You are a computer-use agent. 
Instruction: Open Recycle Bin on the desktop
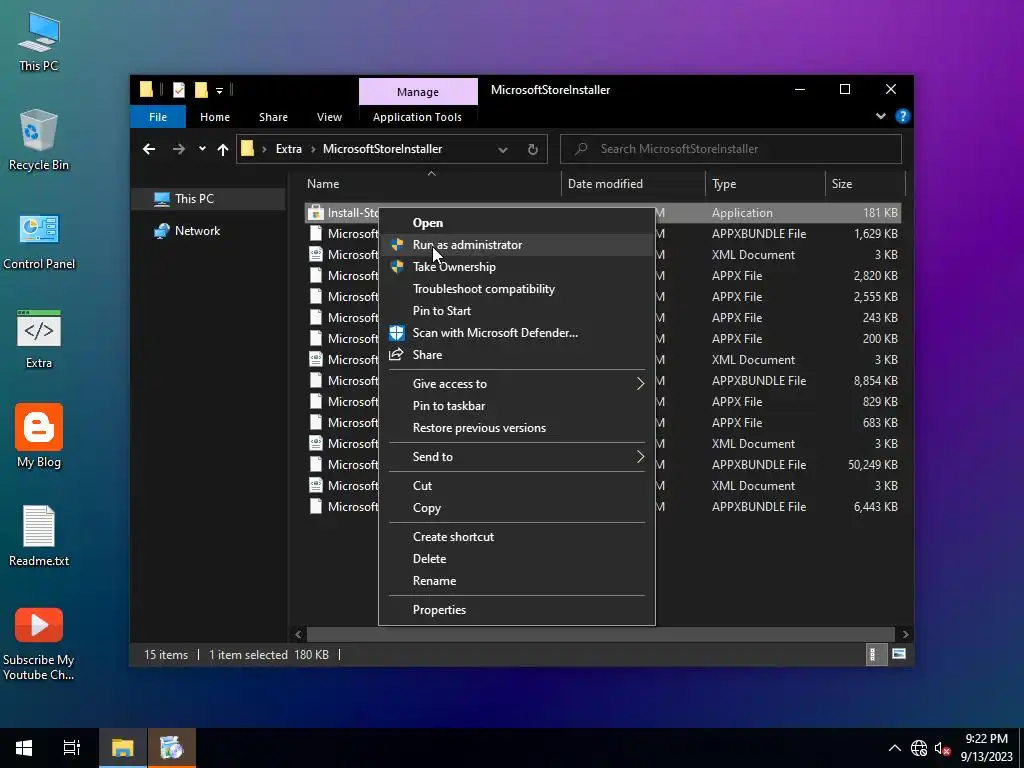click(x=39, y=140)
